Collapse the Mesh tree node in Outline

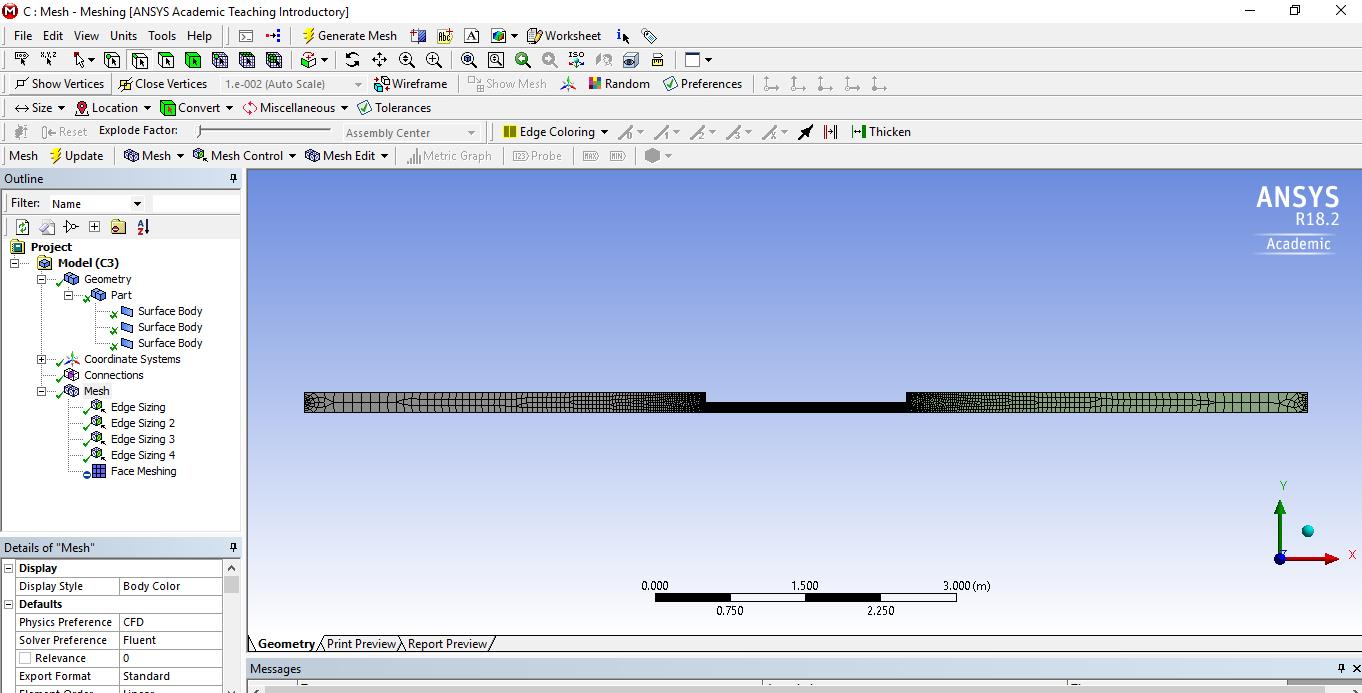coord(42,391)
